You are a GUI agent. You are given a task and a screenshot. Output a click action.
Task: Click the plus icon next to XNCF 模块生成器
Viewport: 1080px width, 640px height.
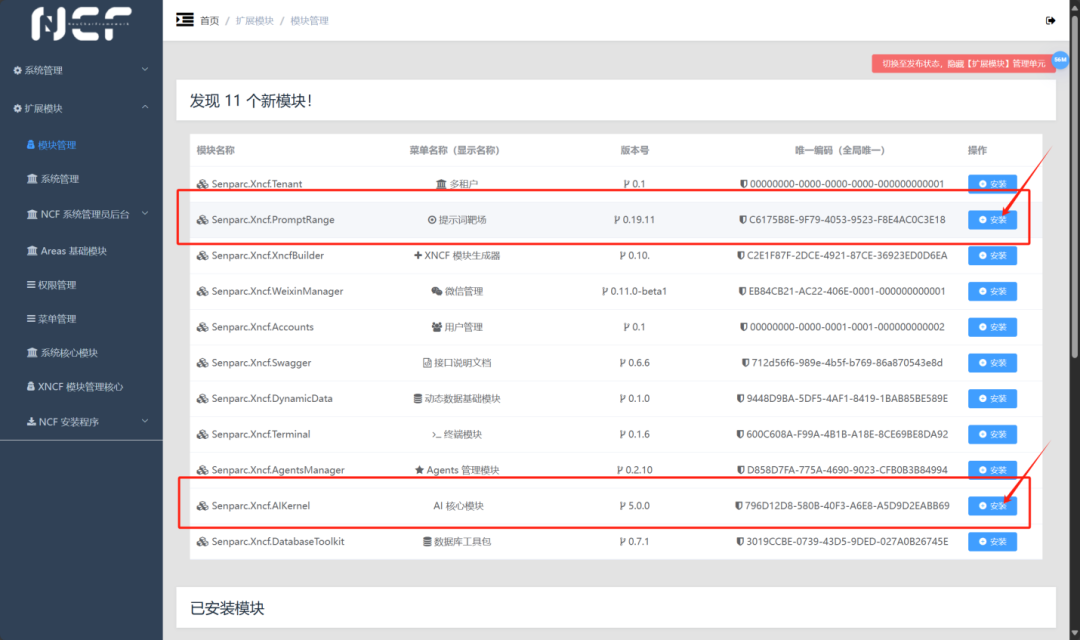(417, 256)
